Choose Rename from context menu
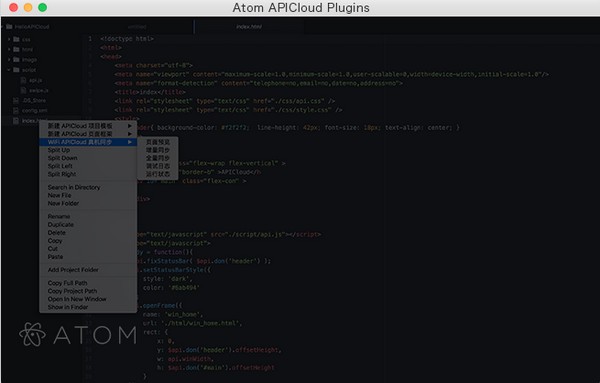 point(88,216)
